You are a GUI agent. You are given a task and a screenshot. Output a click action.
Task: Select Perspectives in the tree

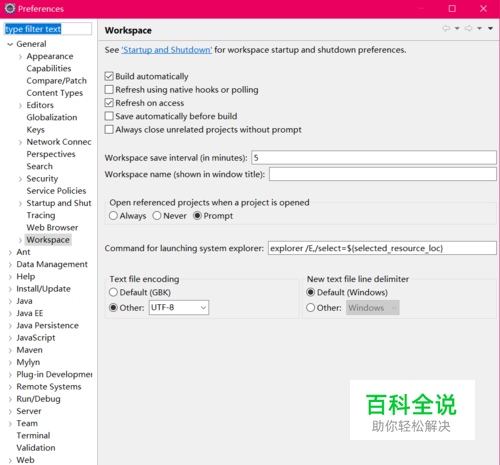pyautogui.click(x=51, y=154)
